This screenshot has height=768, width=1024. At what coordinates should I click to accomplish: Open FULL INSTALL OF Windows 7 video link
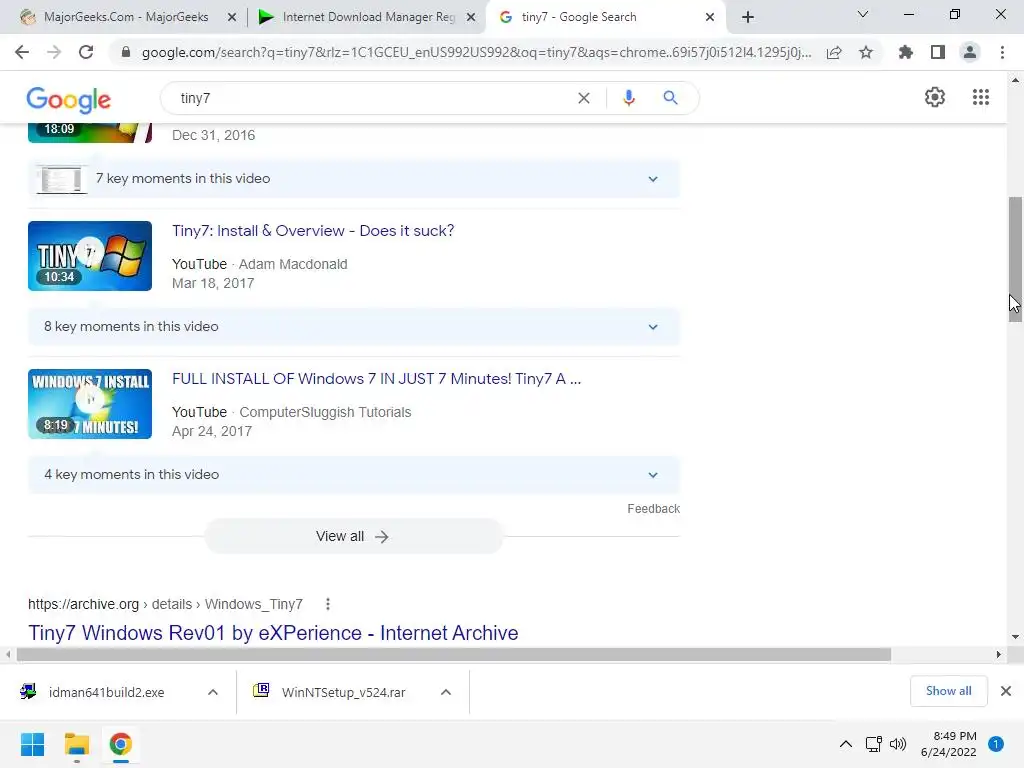click(x=376, y=379)
